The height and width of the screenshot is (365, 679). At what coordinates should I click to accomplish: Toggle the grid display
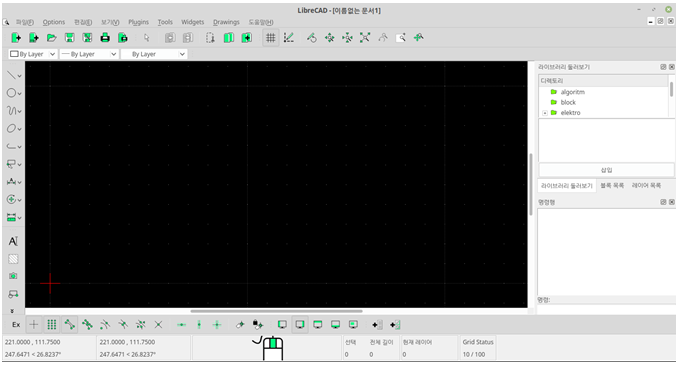point(271,38)
